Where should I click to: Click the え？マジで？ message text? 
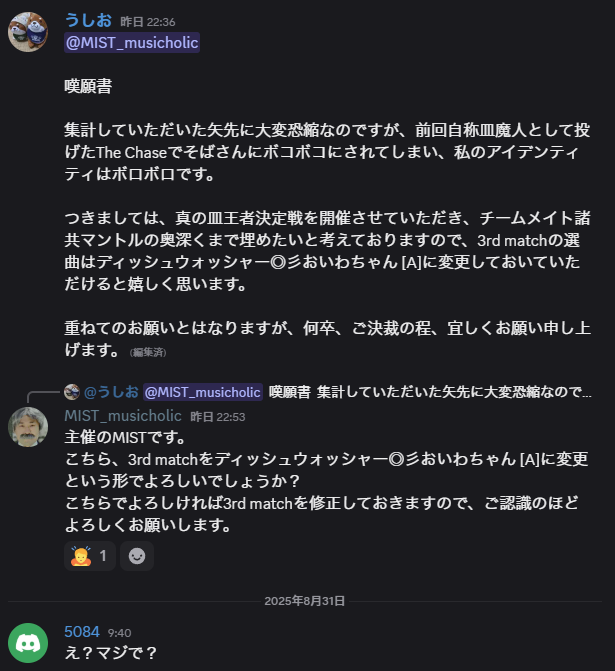click(111, 653)
